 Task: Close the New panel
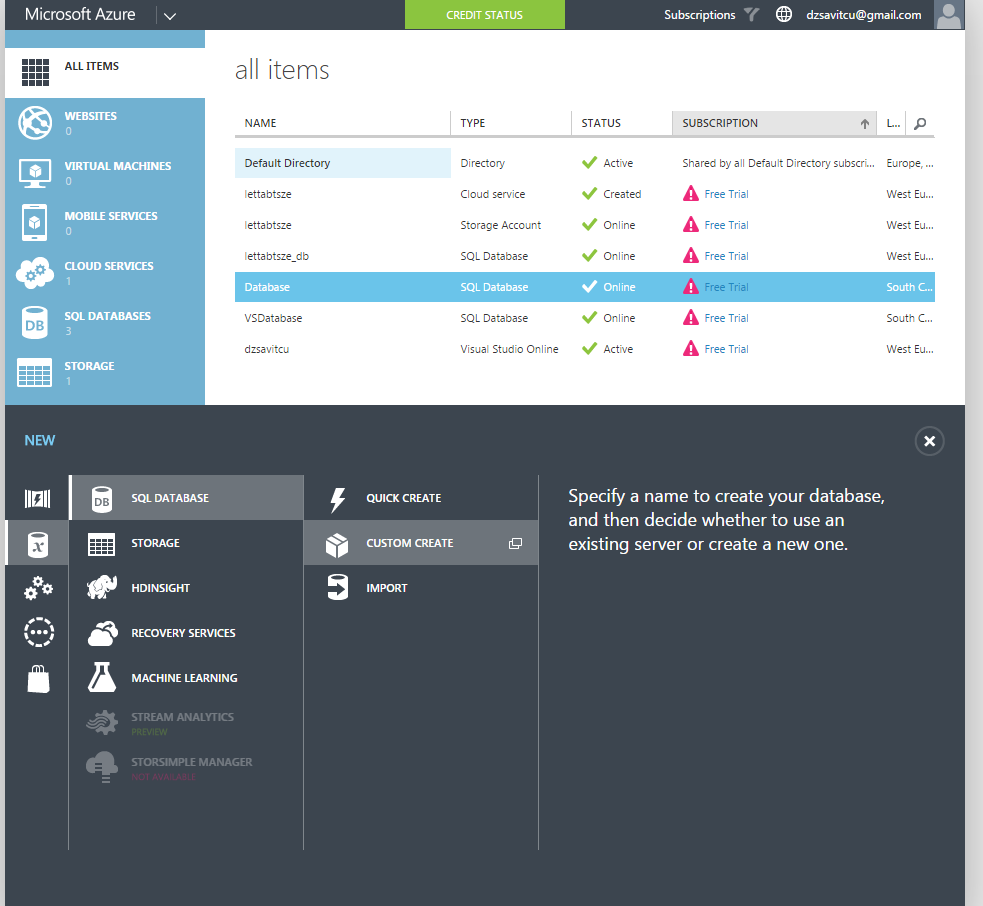929,441
